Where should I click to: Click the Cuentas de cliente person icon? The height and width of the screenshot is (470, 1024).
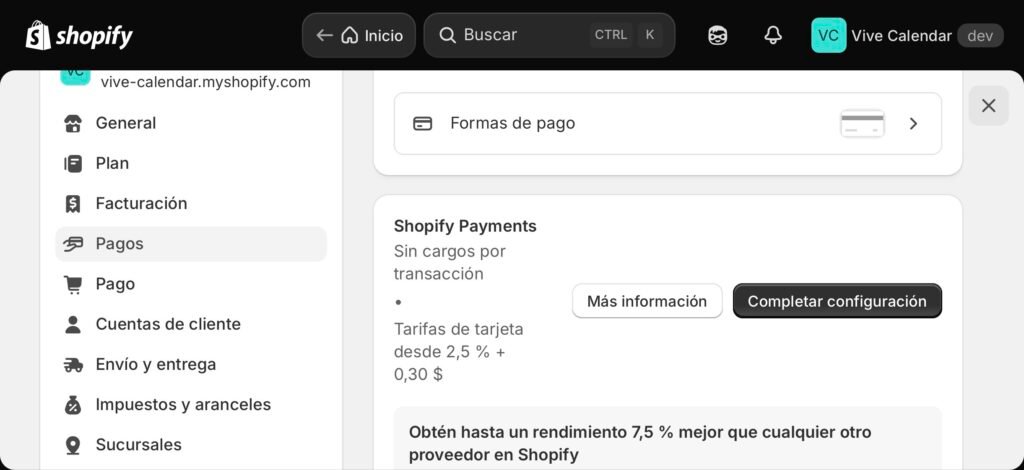73,324
